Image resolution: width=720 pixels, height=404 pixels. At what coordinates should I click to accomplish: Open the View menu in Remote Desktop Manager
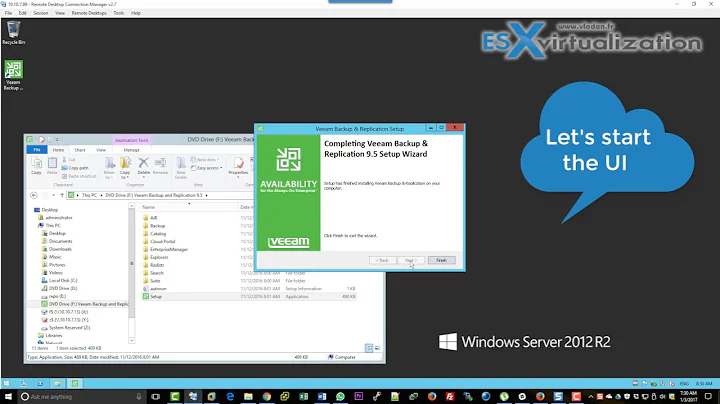tap(60, 13)
